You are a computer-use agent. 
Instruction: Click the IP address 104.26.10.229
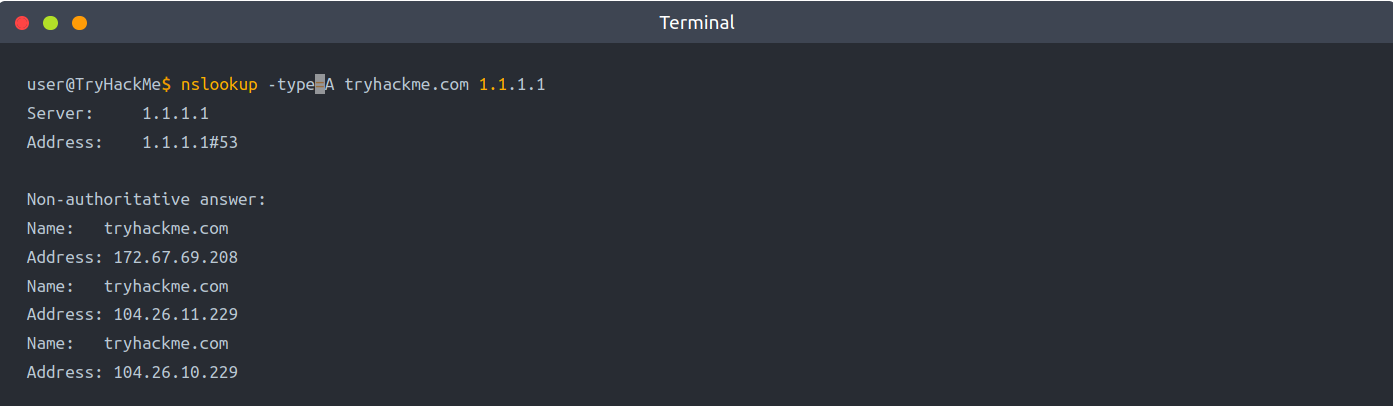(175, 373)
